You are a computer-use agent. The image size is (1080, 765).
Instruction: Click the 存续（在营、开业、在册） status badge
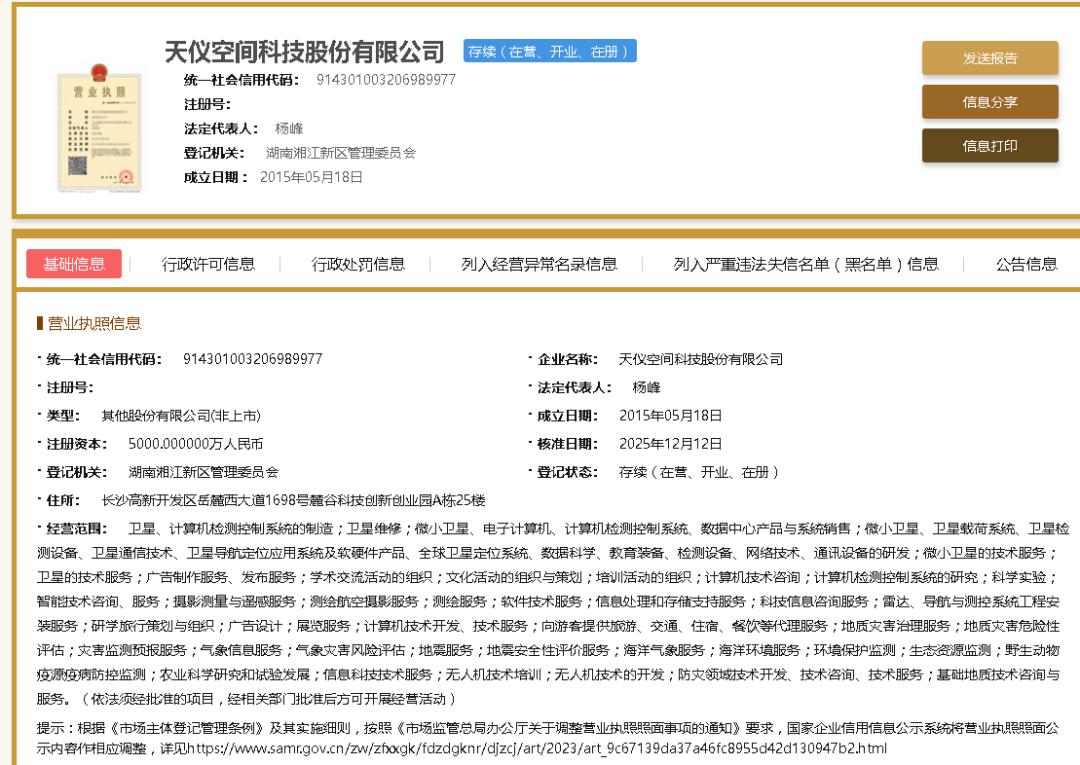pos(550,51)
